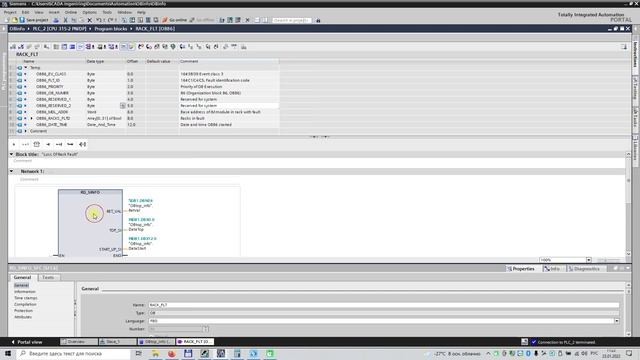The height and width of the screenshot is (360, 640).
Task: Open the Edit menu
Action: pos(25,12)
